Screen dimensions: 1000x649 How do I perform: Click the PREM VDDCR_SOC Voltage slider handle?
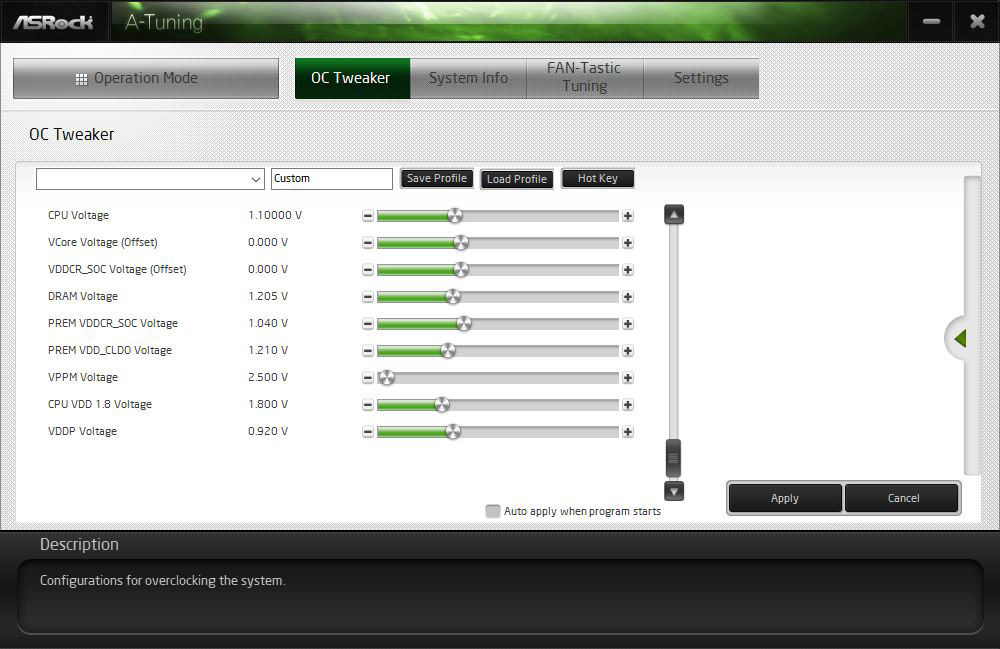click(x=464, y=324)
